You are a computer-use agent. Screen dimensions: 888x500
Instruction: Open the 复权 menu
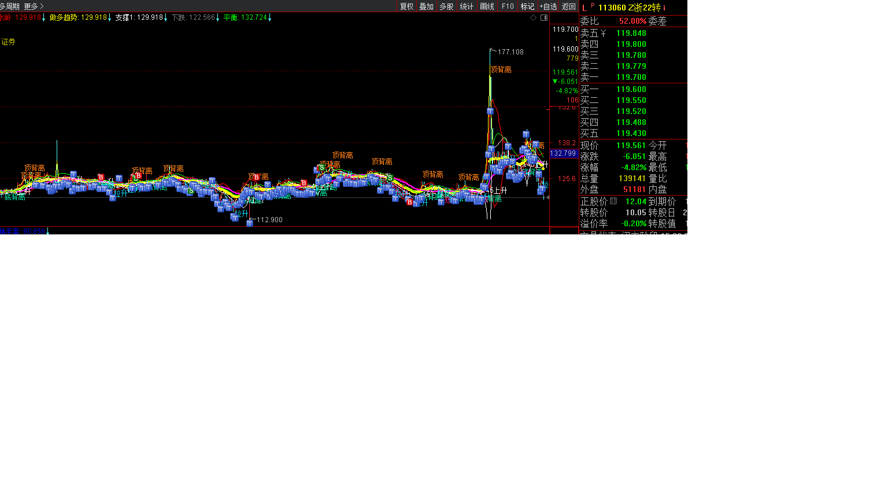click(x=407, y=6)
